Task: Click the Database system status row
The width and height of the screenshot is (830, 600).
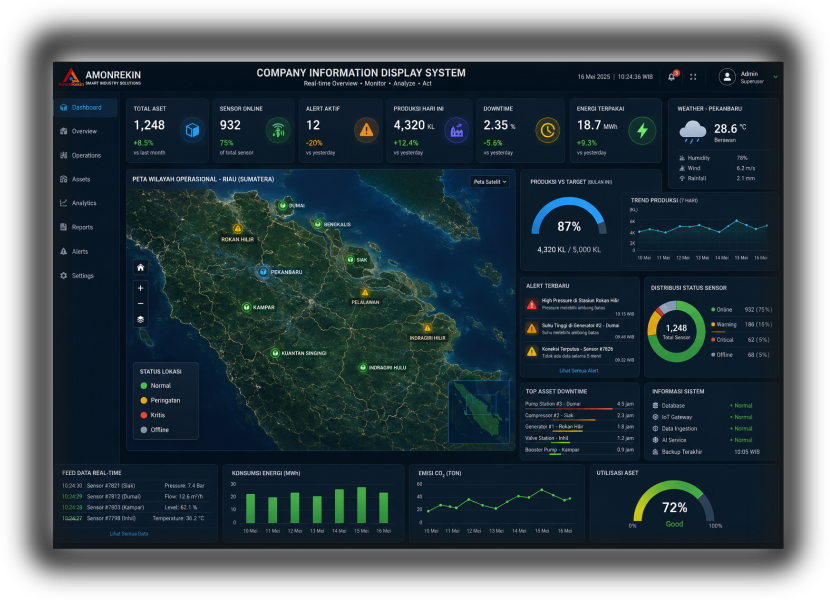Action: coord(703,406)
